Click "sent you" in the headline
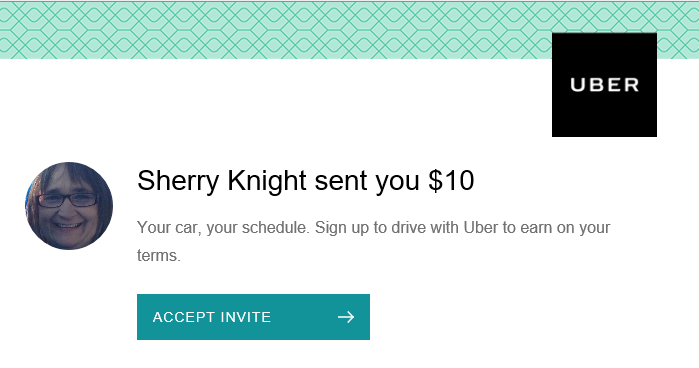The image size is (699, 368). point(367,181)
